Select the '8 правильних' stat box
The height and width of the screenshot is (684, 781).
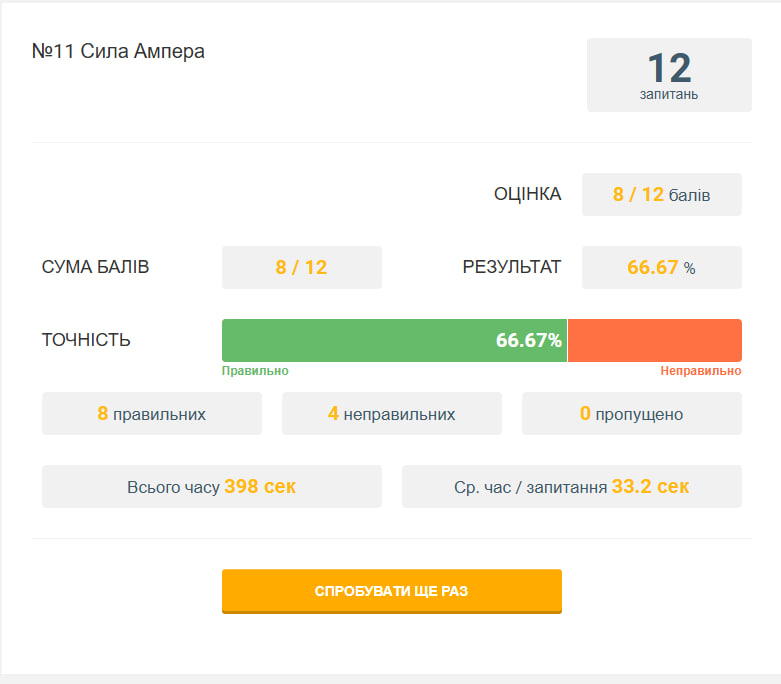152,413
